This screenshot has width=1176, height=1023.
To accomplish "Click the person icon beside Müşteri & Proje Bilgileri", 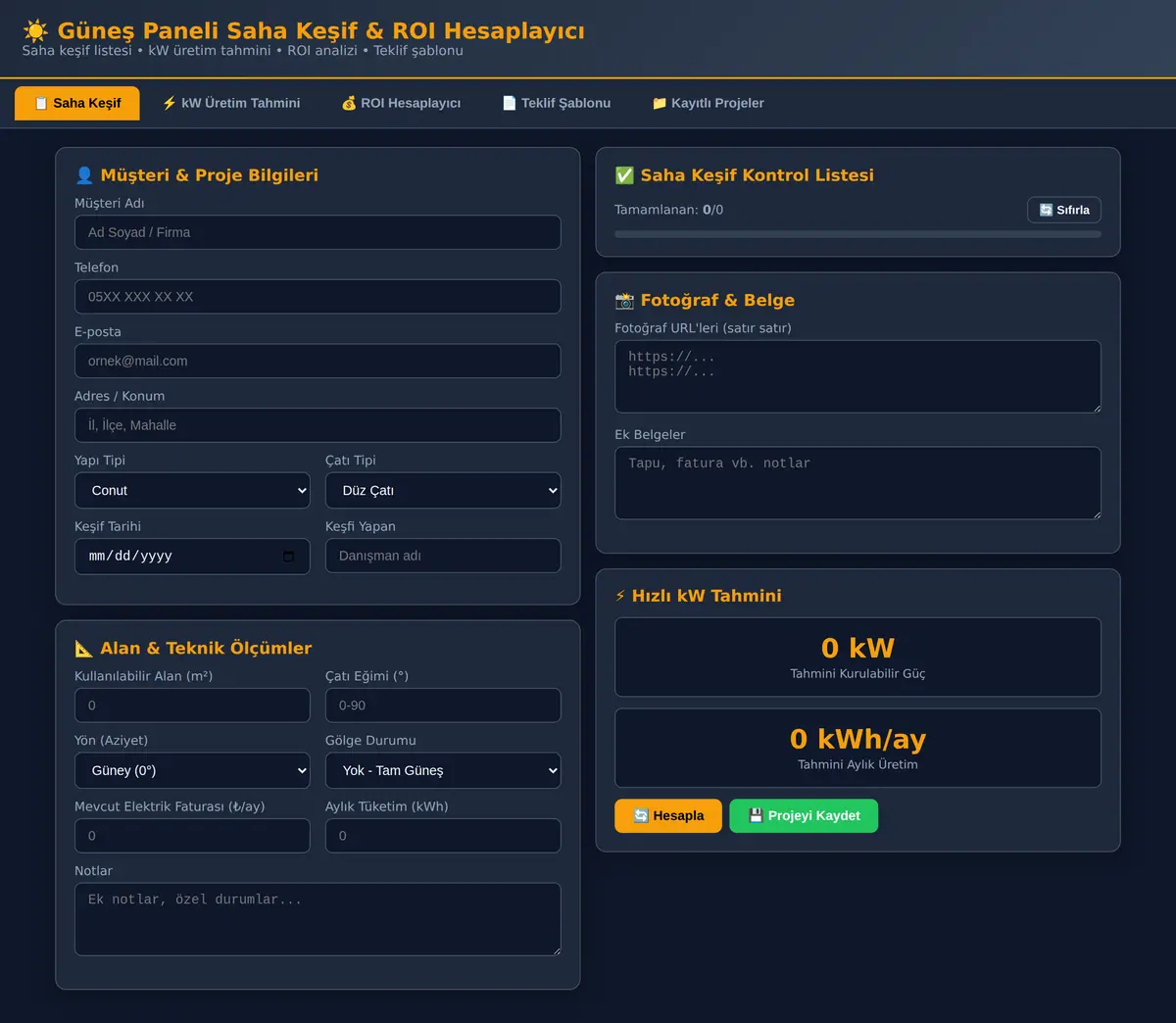I will coord(84,175).
